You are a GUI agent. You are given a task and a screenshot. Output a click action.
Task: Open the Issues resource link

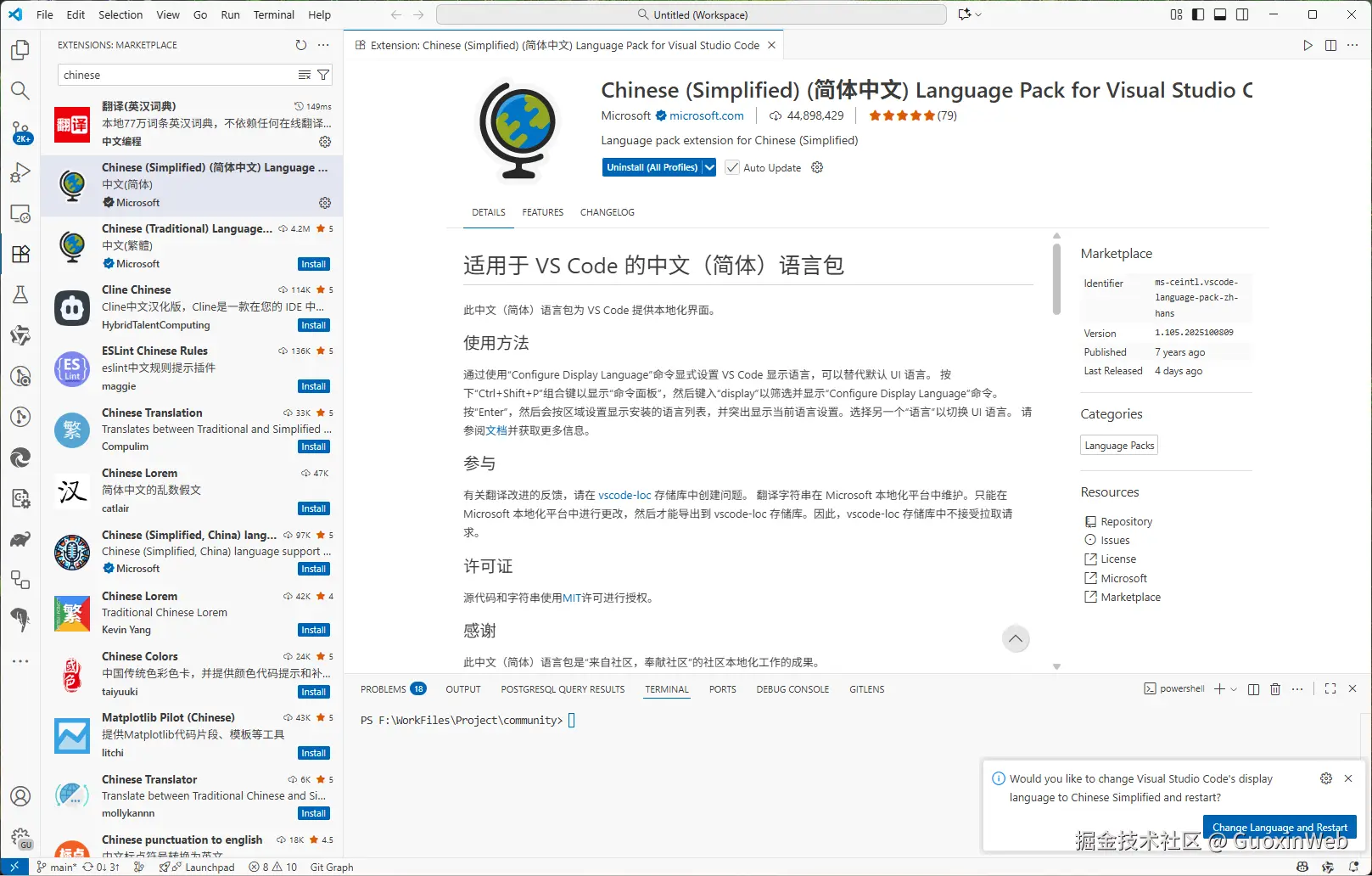1115,540
